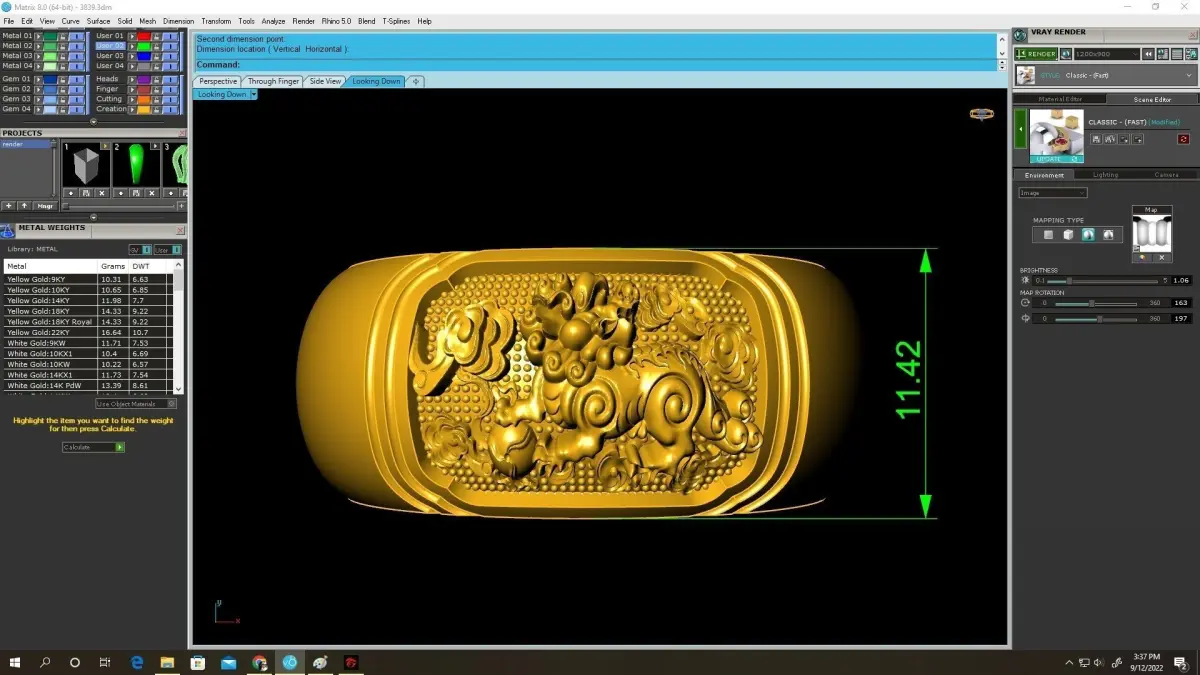This screenshot has height=675, width=1200.
Task: Open the Style Classic (Fast) dropdown
Action: click(x=1106, y=75)
